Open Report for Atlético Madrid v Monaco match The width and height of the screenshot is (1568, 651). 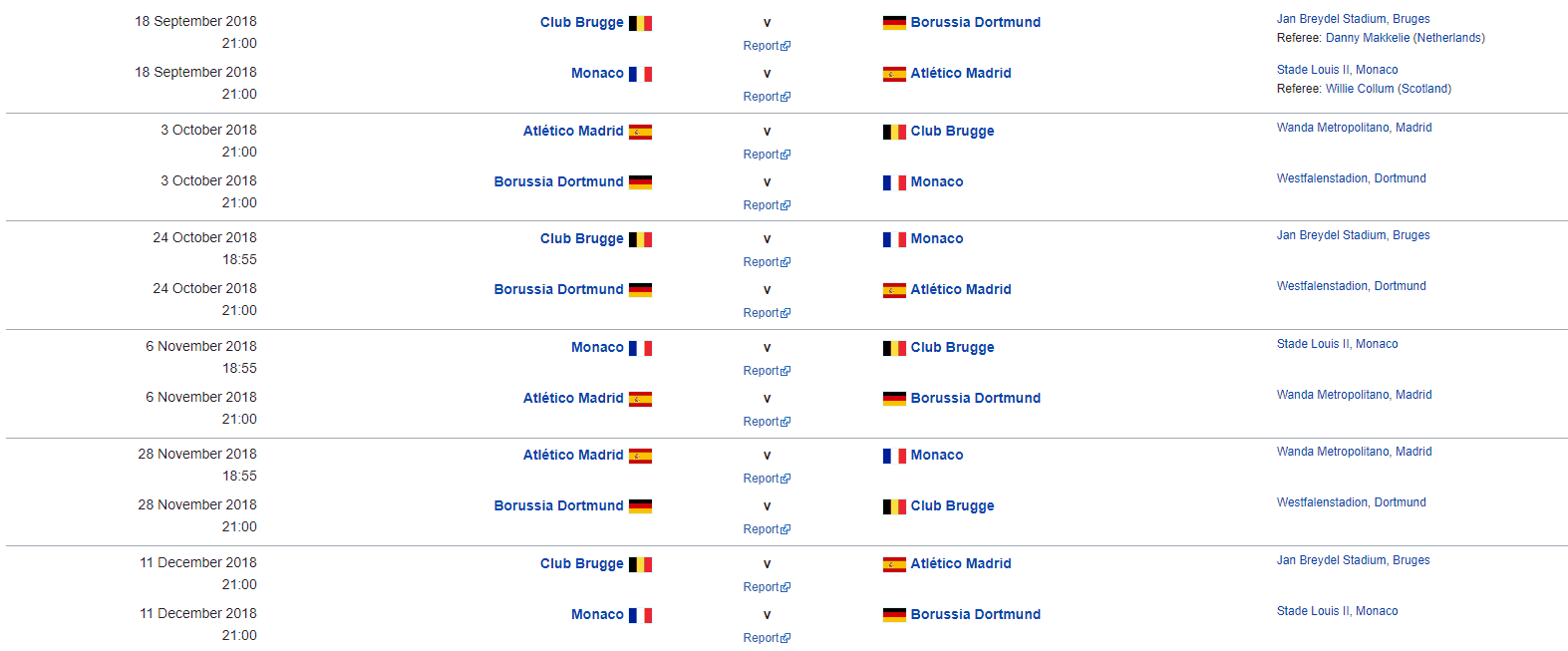(x=767, y=479)
